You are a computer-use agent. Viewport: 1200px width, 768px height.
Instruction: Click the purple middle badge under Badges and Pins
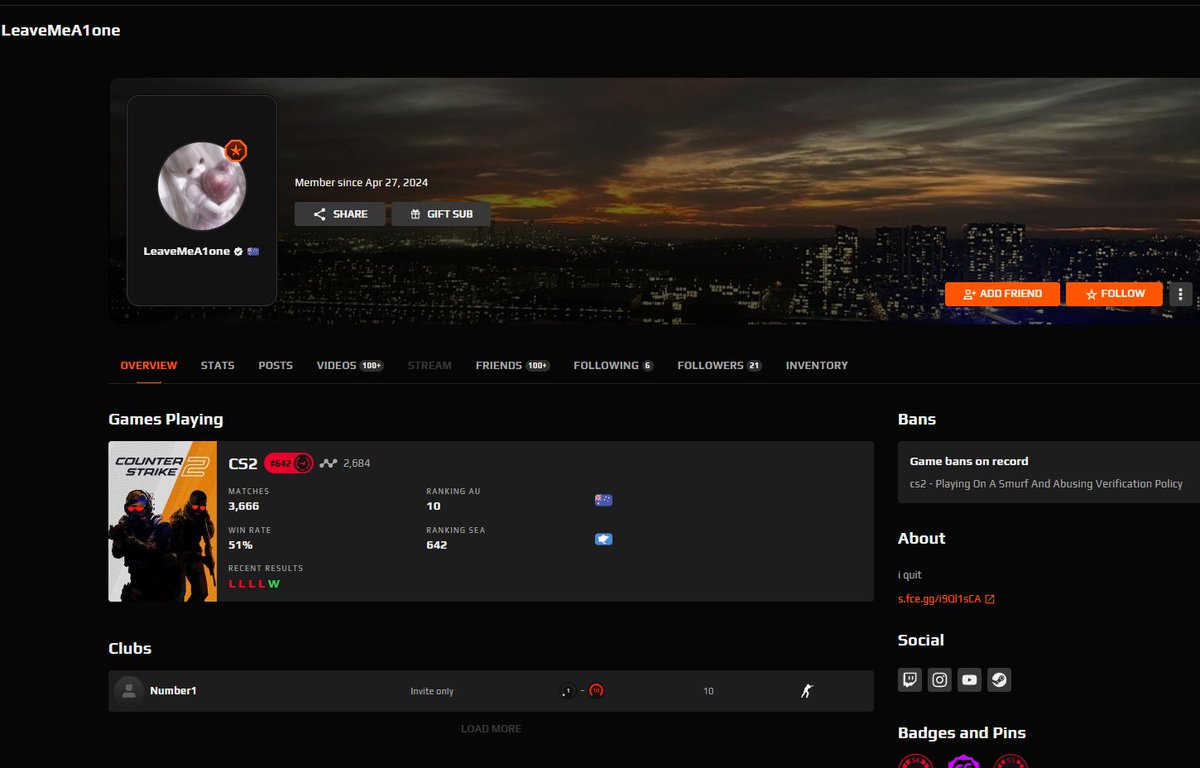coord(963,762)
